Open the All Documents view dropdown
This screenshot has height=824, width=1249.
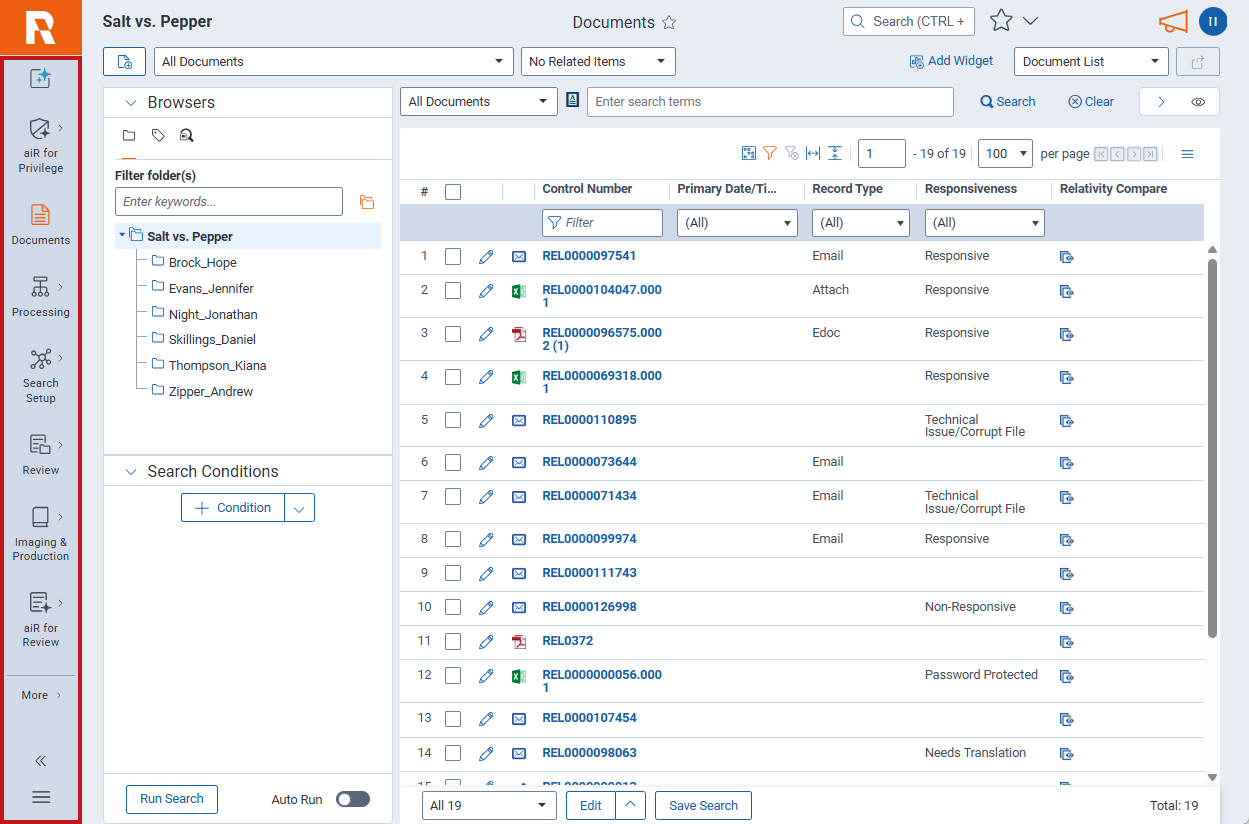[x=332, y=61]
